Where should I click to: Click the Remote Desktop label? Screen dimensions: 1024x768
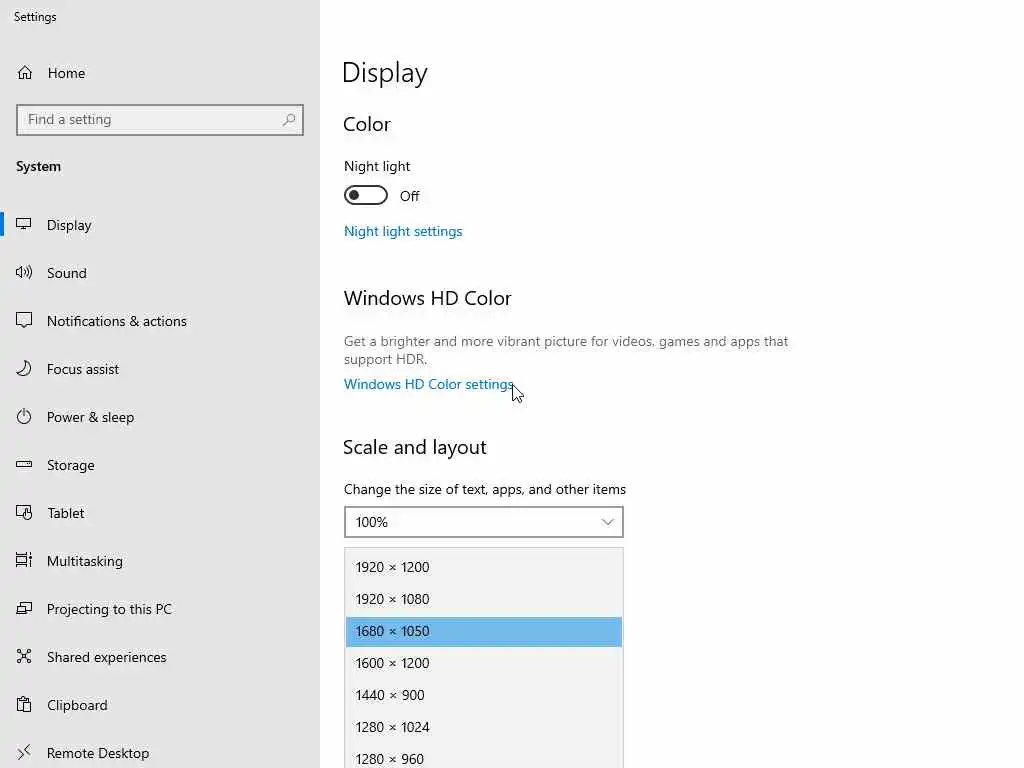(x=98, y=753)
